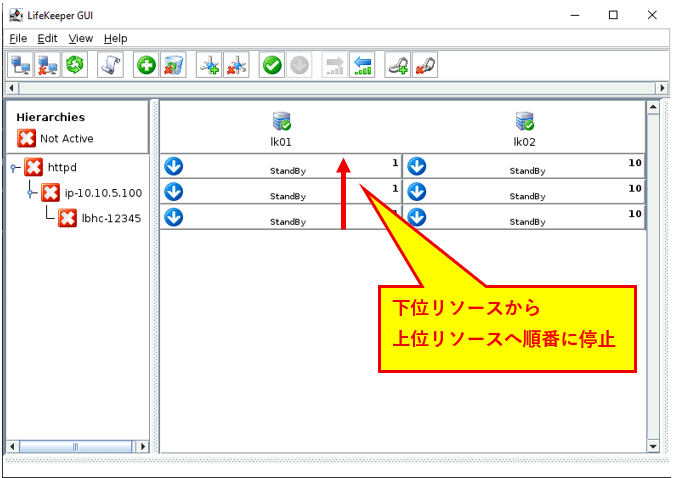The width and height of the screenshot is (675, 478).
Task: Collapse the ip-10.10.5.100 tree node
Action: click(31, 193)
